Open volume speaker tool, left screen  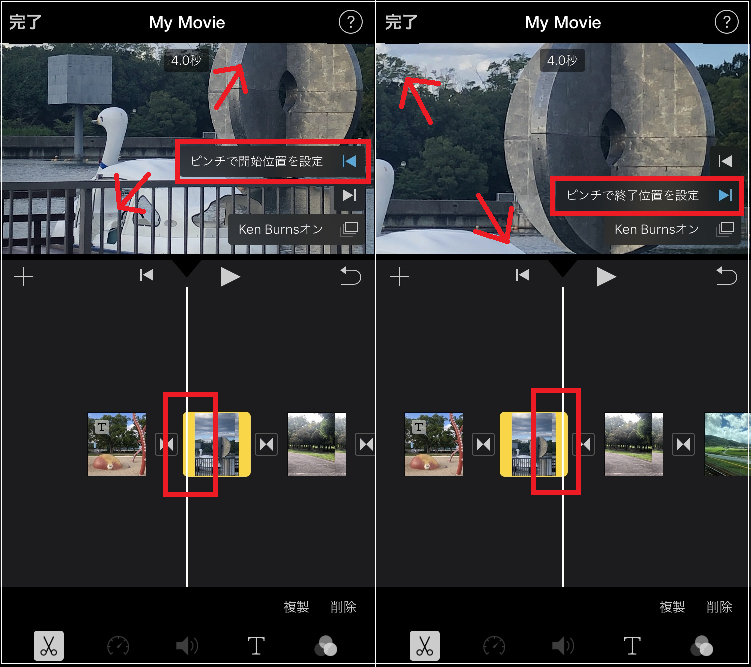coord(187,646)
